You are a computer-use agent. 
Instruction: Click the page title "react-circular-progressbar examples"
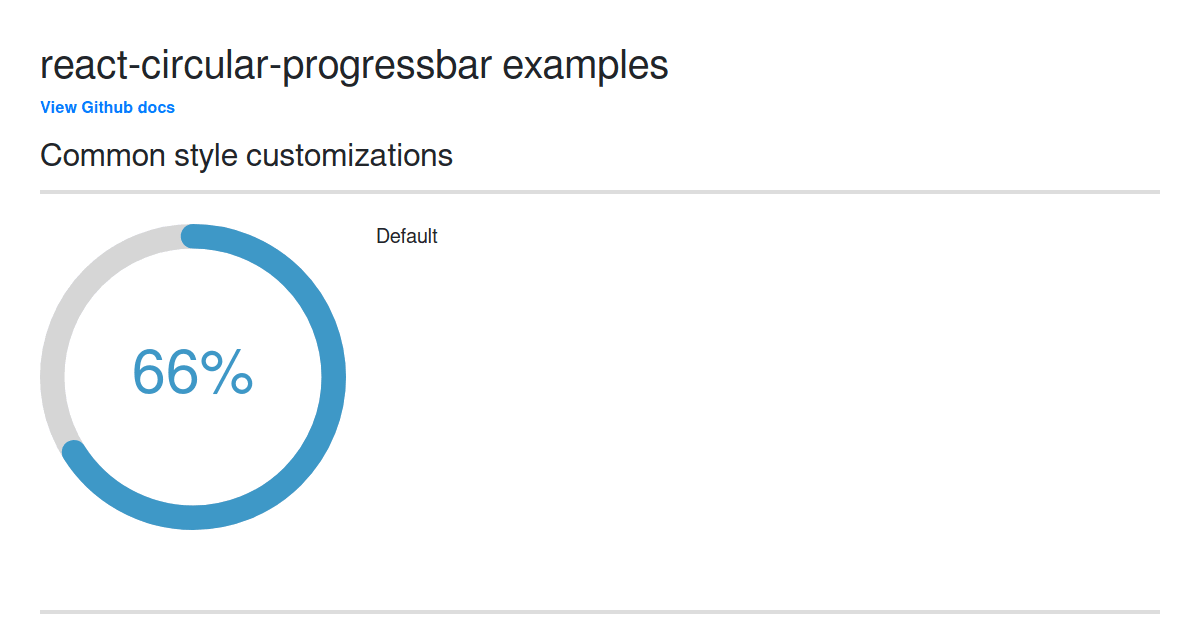click(x=353, y=64)
